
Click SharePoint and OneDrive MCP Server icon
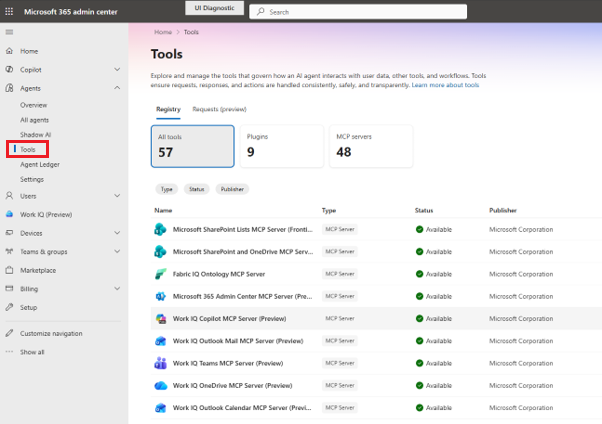[x=160, y=252]
